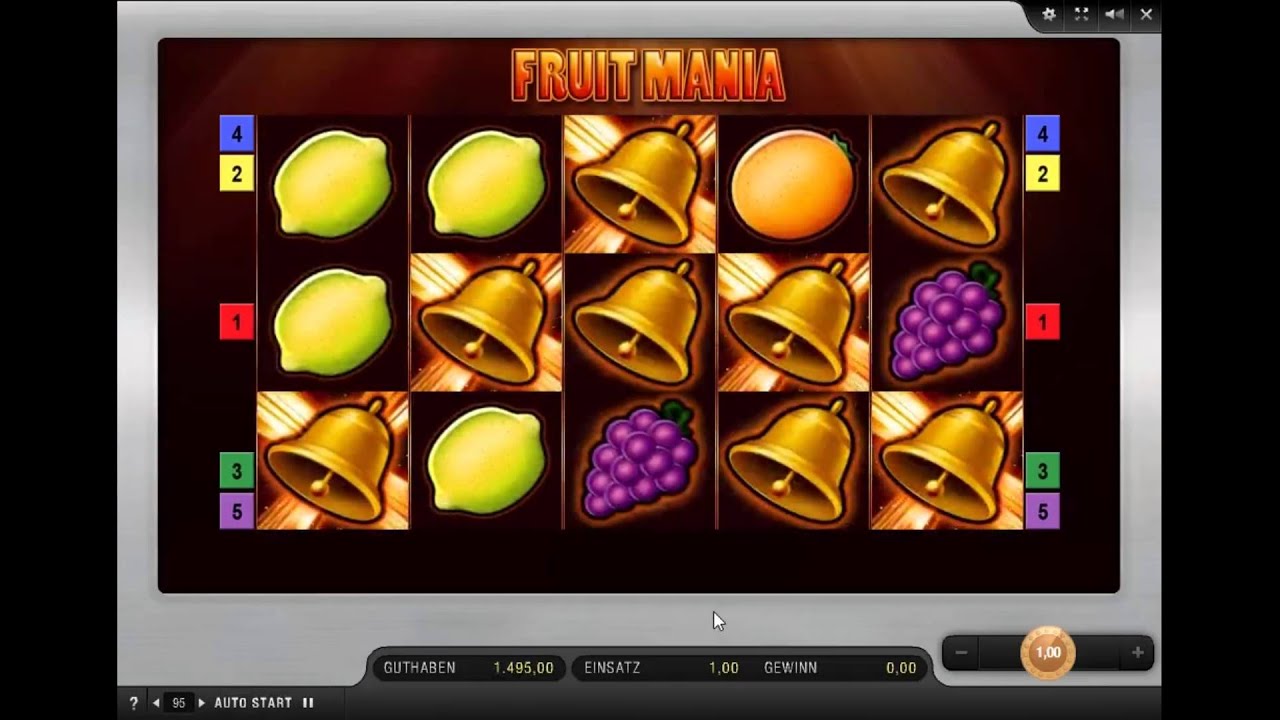Increase bet with plus button

tap(1137, 653)
